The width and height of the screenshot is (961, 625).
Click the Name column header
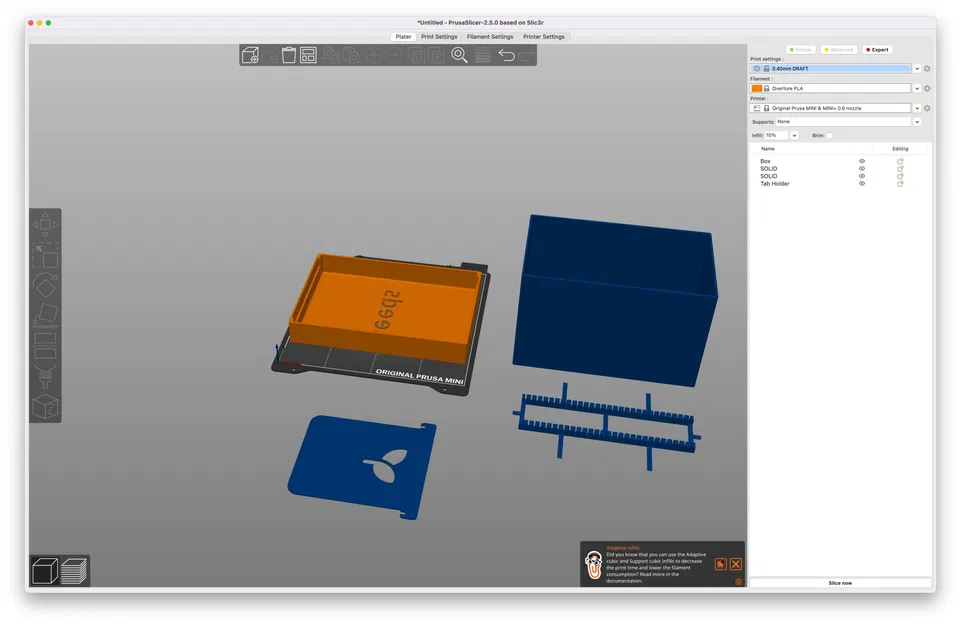(x=767, y=149)
